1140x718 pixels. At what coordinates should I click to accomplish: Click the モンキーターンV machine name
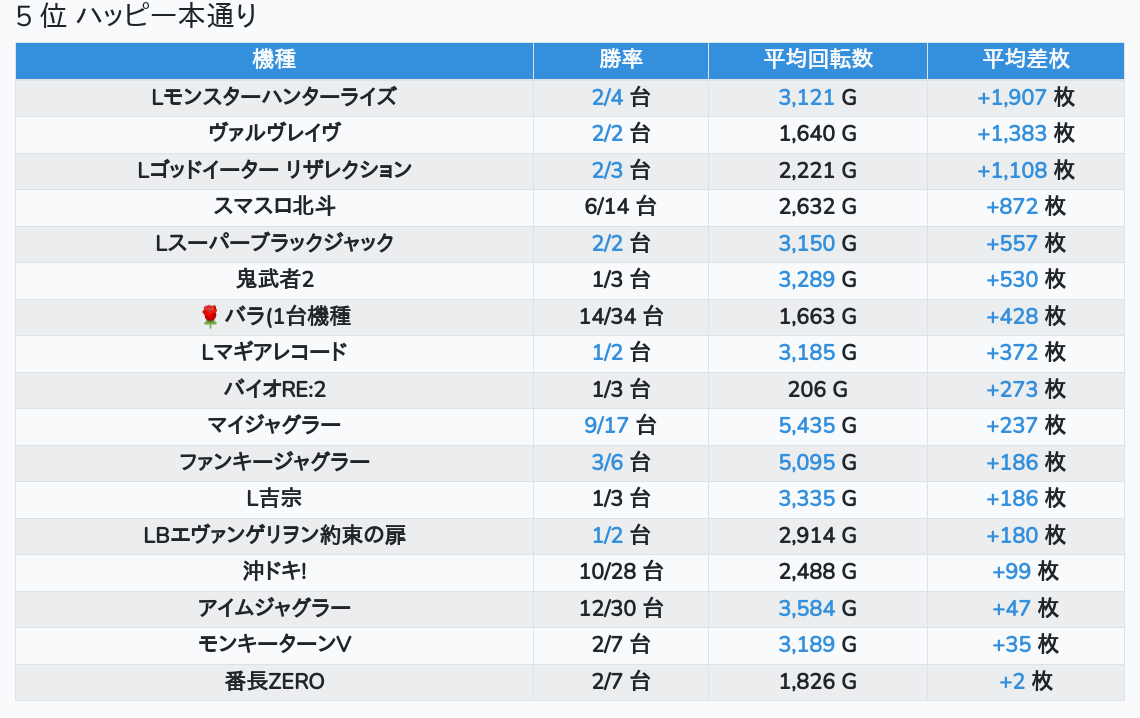(x=274, y=644)
